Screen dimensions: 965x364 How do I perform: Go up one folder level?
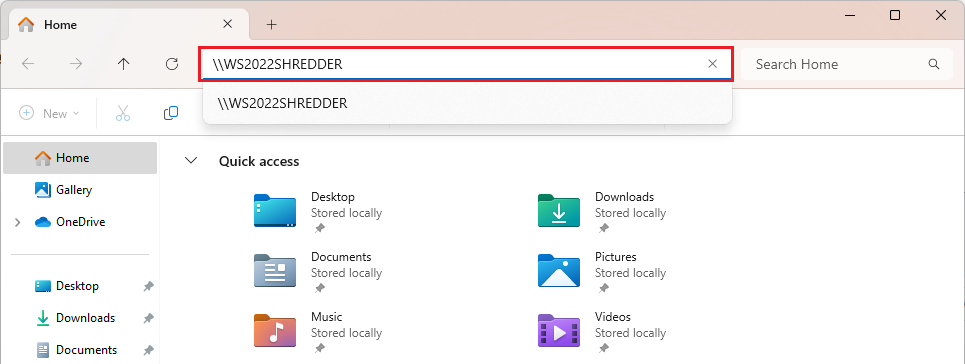124,64
